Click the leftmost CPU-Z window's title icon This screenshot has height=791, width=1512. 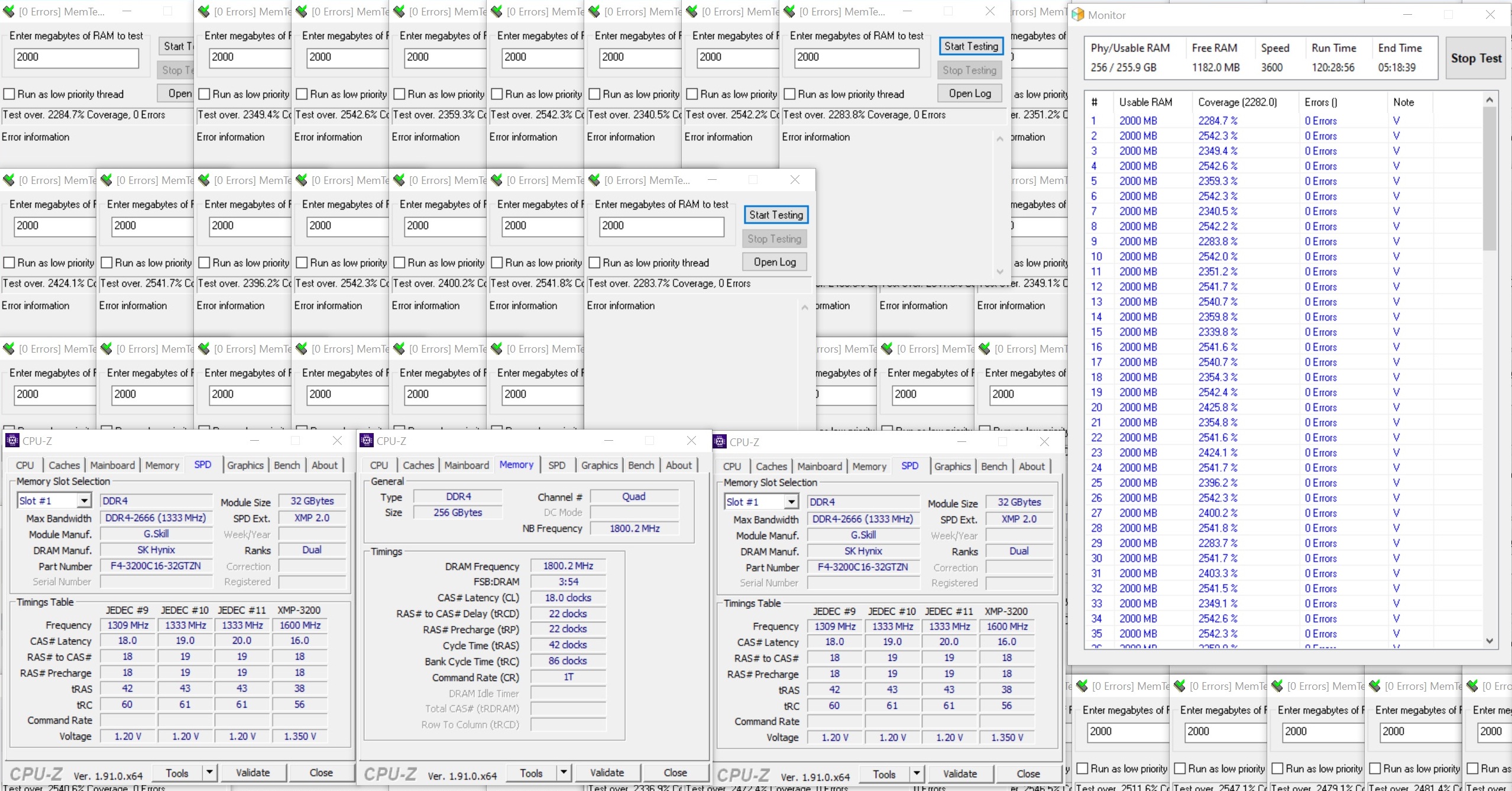click(12, 440)
